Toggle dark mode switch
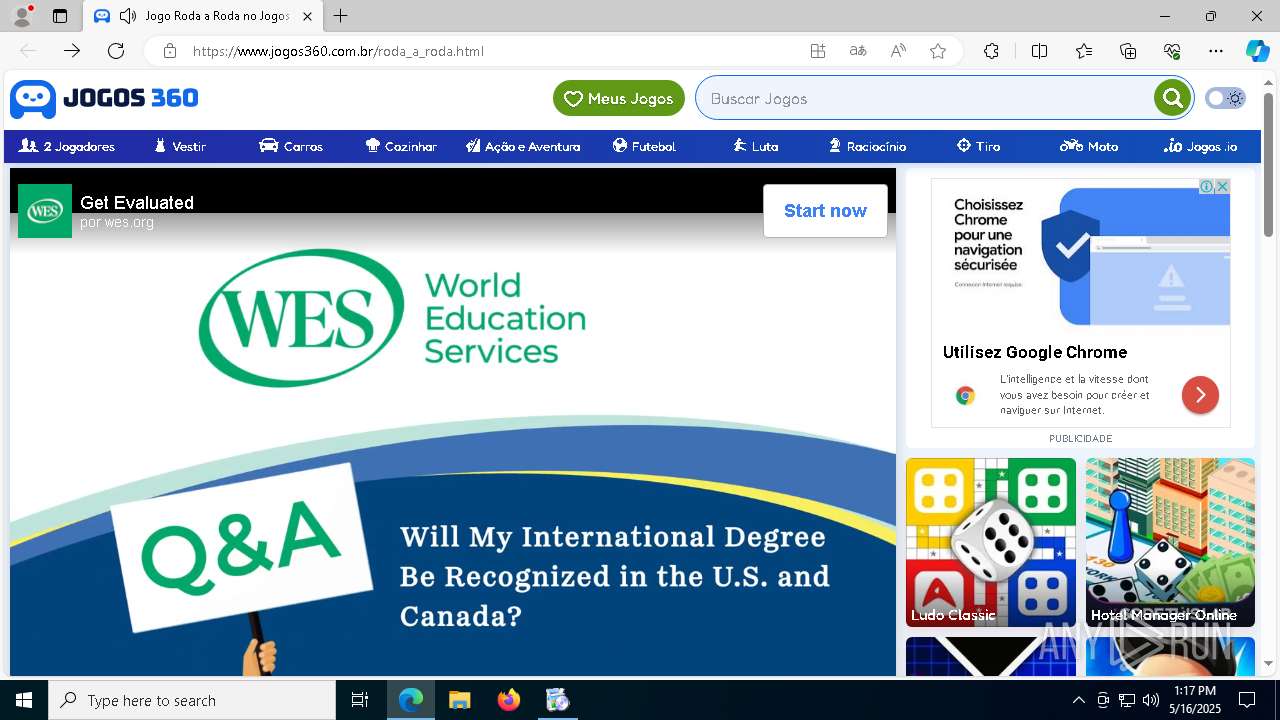The width and height of the screenshot is (1280, 720). click(x=1225, y=98)
